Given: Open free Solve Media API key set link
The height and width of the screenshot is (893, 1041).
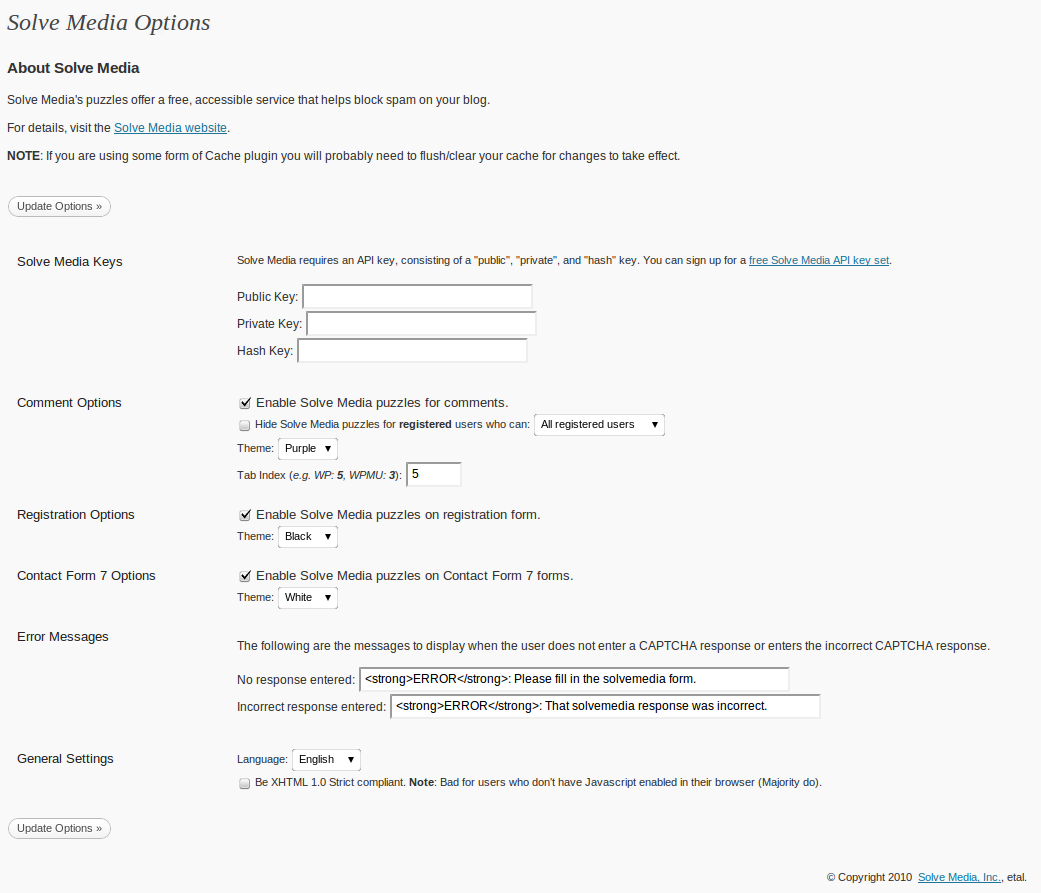Looking at the screenshot, I should (x=819, y=260).
